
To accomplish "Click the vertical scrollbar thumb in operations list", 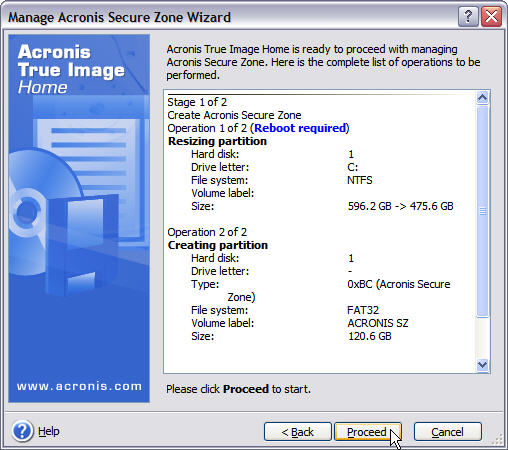I will tap(482, 211).
